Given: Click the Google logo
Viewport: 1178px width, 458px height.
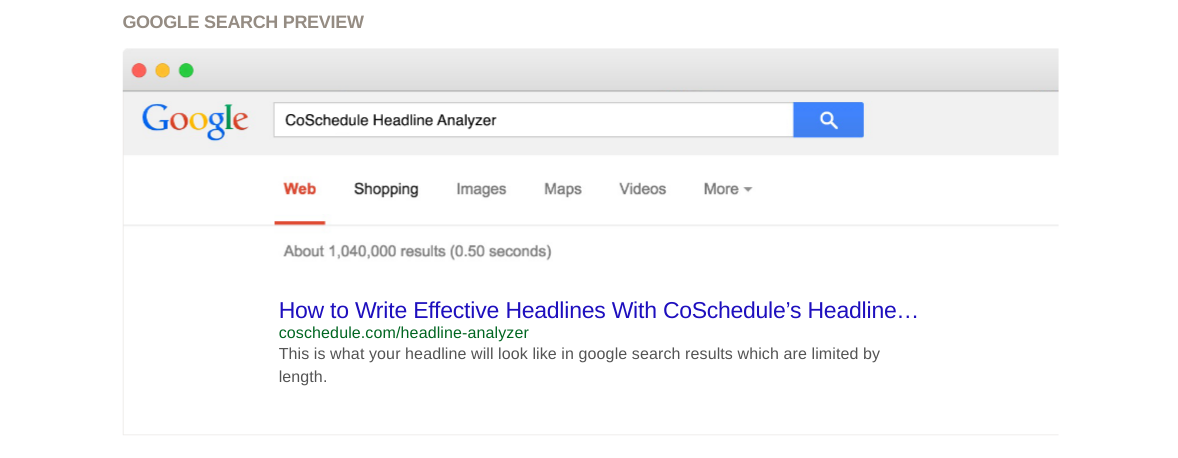Looking at the screenshot, I should pyautogui.click(x=195, y=120).
